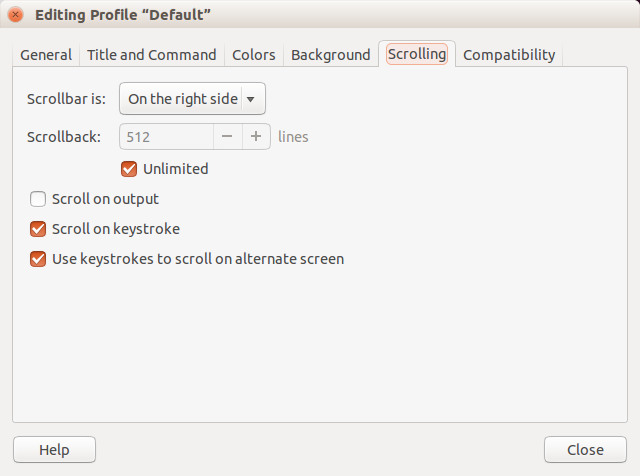Viewport: 640px width, 476px height.
Task: Select the Background tab
Action: (x=331, y=55)
